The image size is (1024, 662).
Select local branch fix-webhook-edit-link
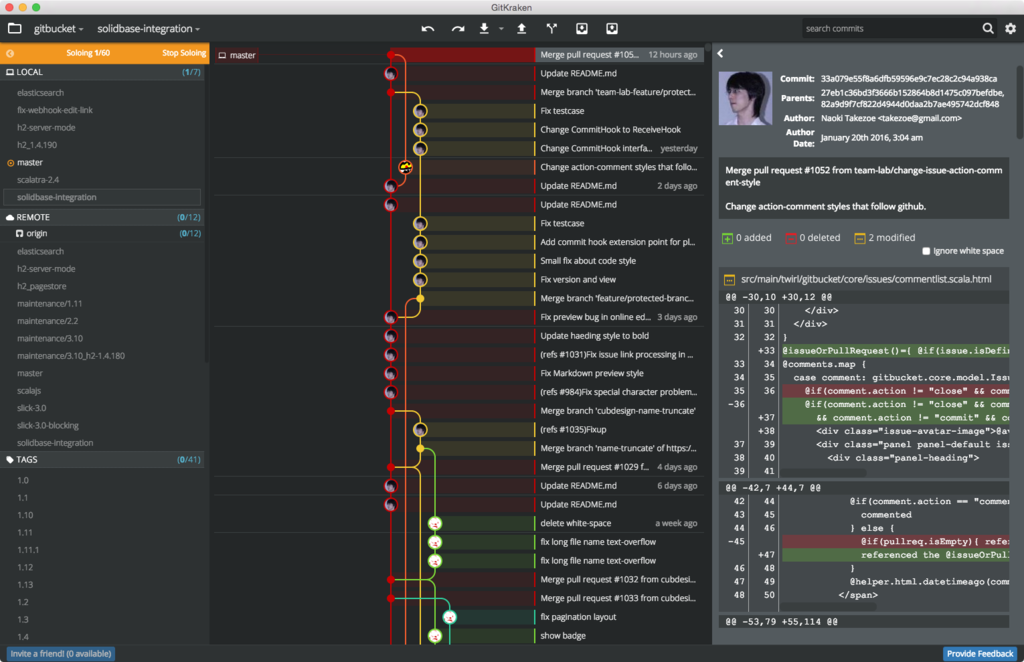tap(55, 110)
